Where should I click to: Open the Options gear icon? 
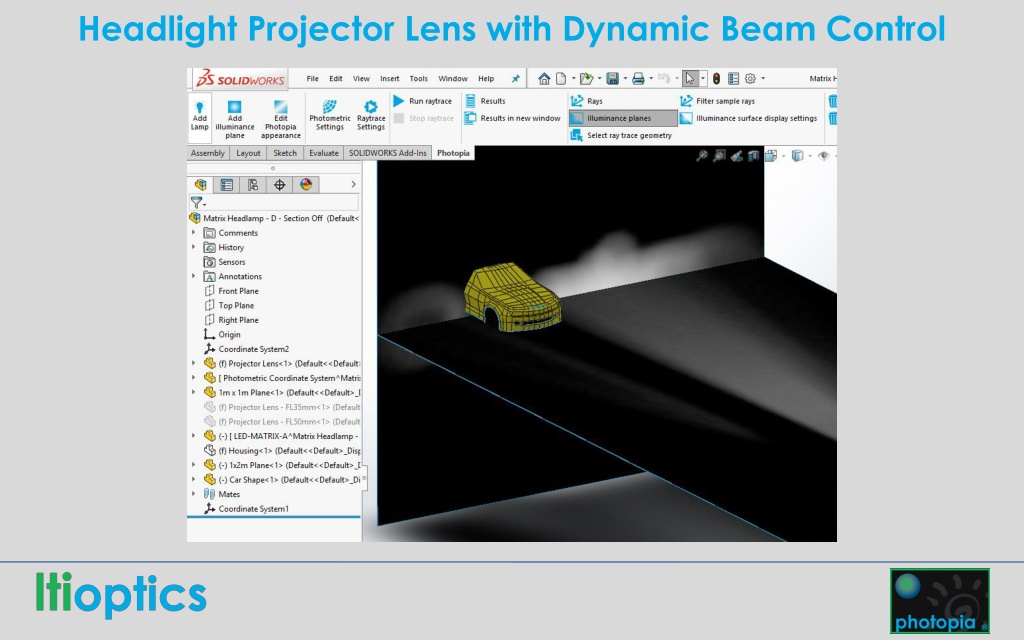(750, 79)
